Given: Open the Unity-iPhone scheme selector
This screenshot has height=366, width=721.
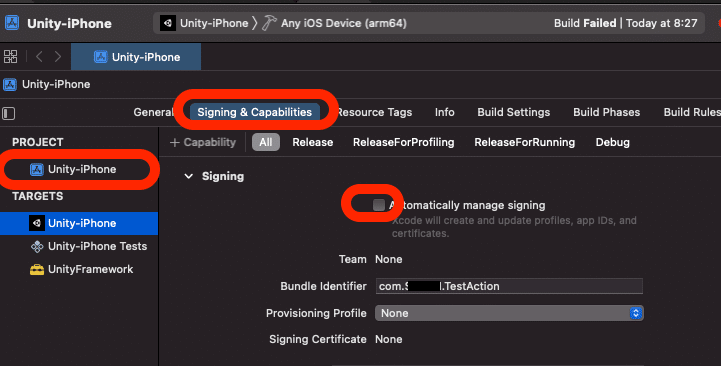Looking at the screenshot, I should [x=204, y=23].
